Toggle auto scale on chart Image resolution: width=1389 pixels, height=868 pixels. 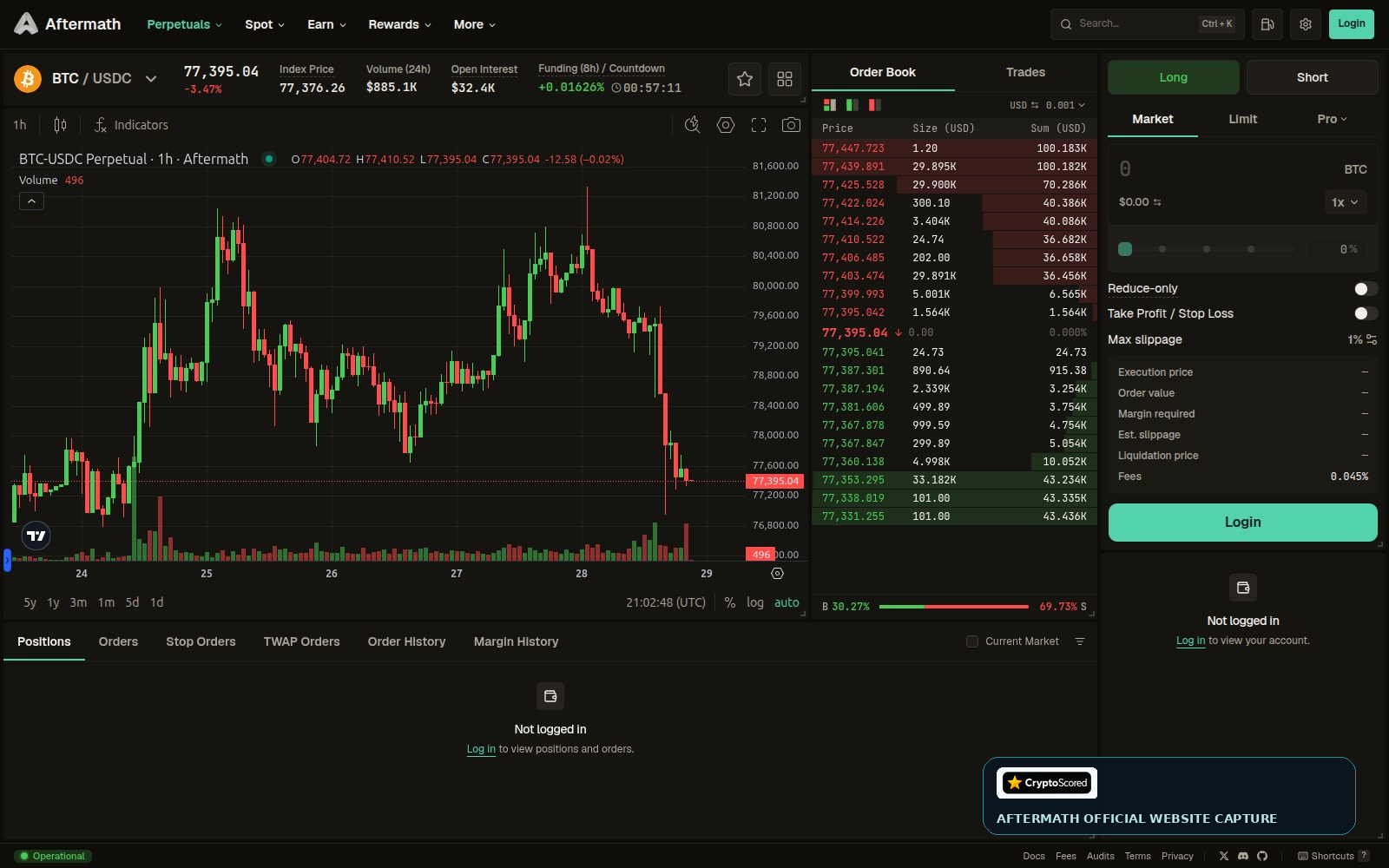pos(787,602)
